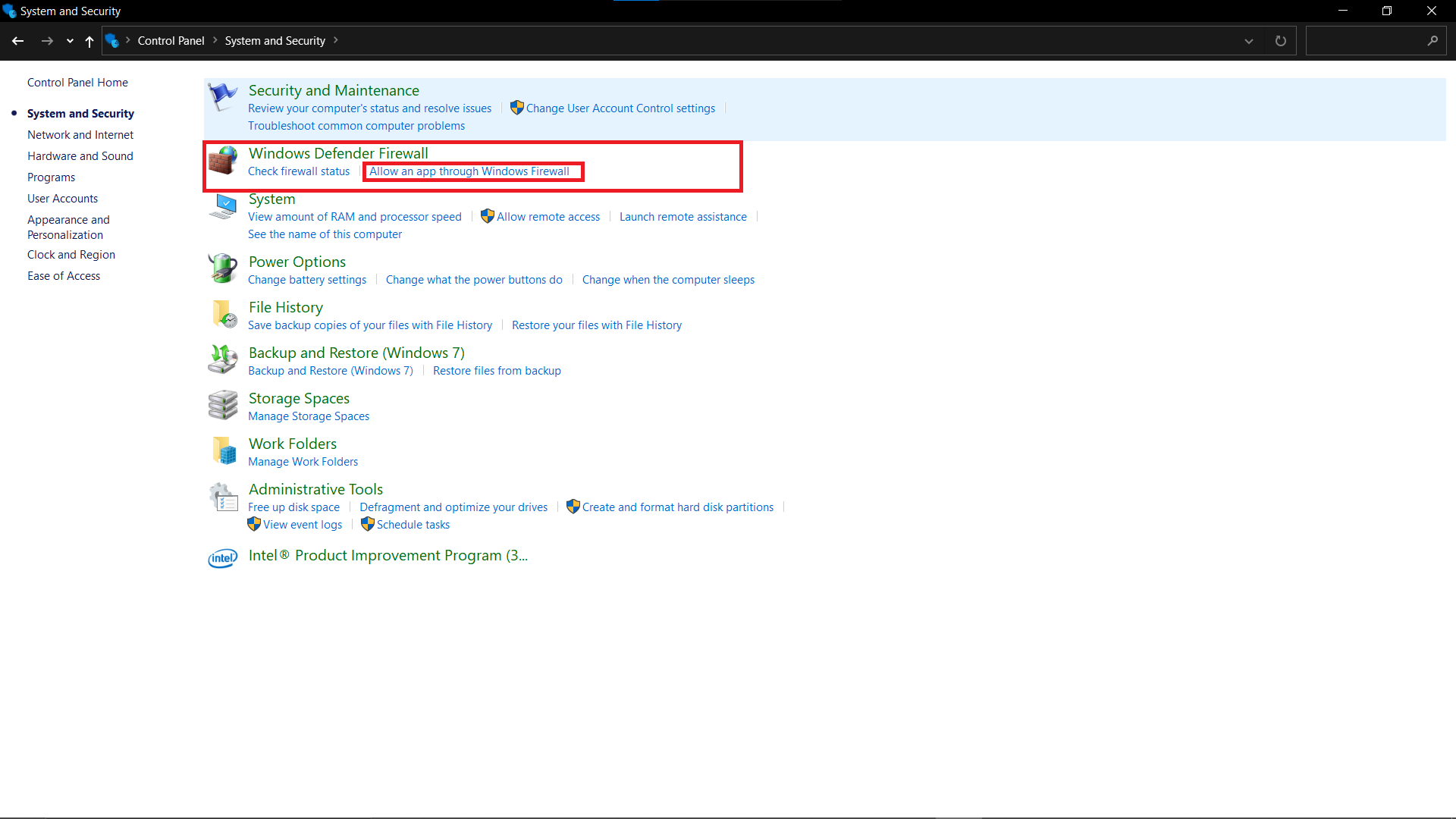Refresh the page with the address bar refresh button
Screen dimensions: 1456x819
1280,41
